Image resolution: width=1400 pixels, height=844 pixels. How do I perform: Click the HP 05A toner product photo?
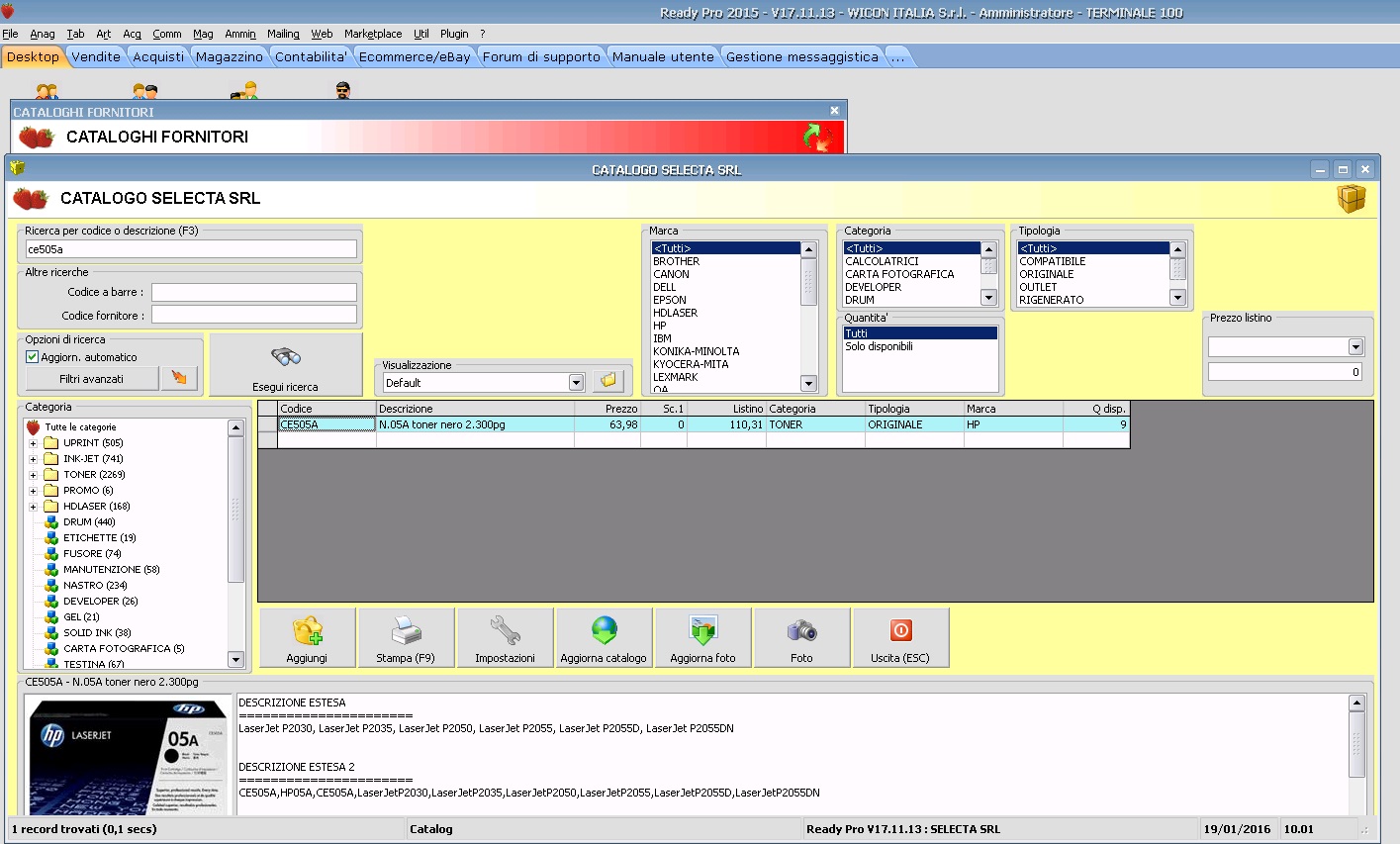click(x=130, y=757)
